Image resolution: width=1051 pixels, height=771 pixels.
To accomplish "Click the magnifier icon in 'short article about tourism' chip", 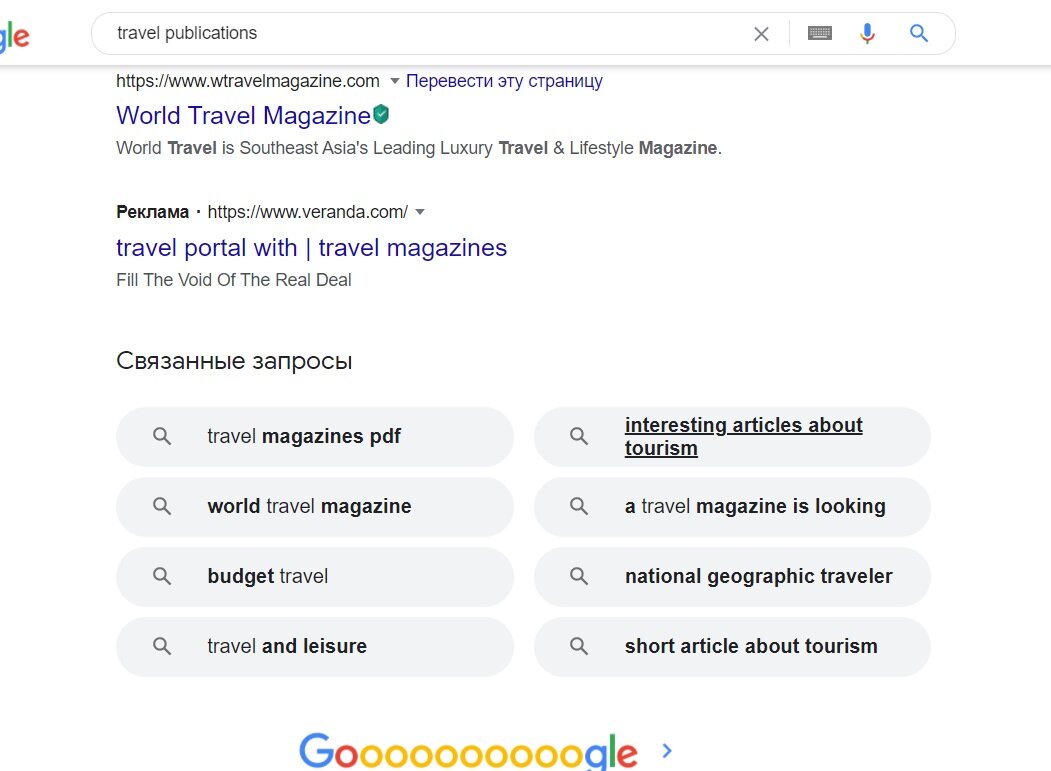I will 579,646.
